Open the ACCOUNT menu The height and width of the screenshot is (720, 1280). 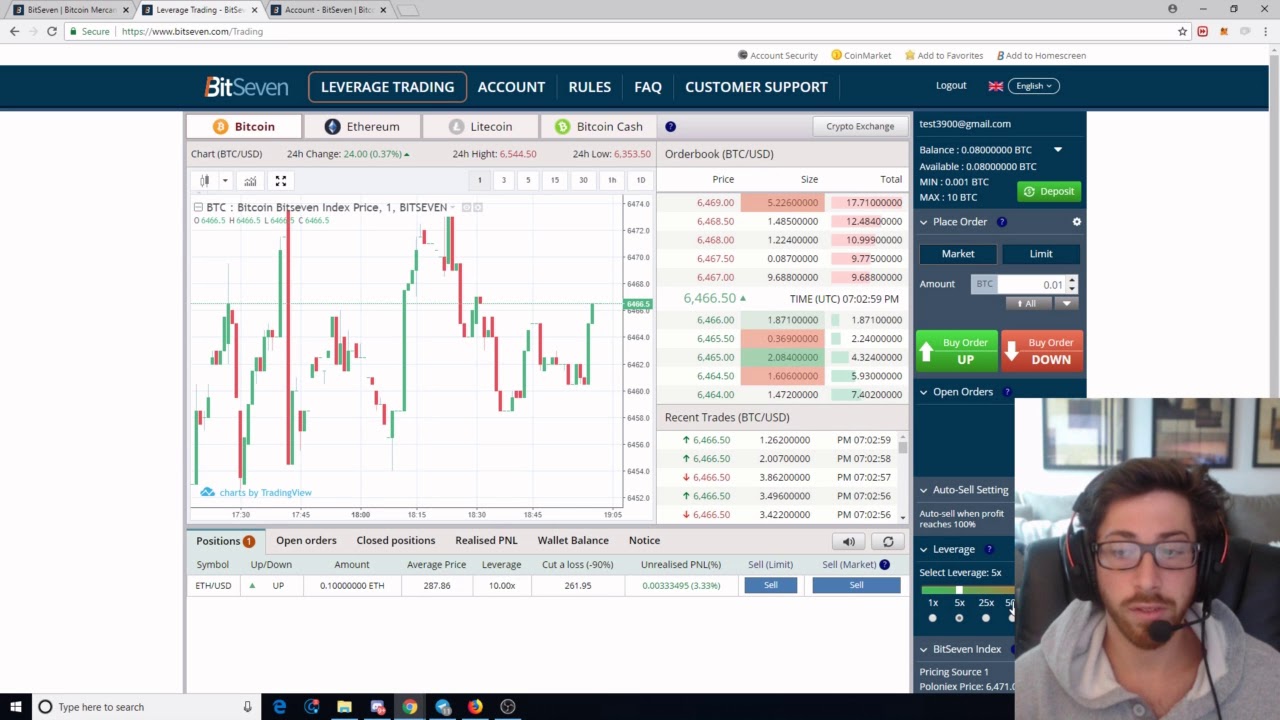(511, 87)
